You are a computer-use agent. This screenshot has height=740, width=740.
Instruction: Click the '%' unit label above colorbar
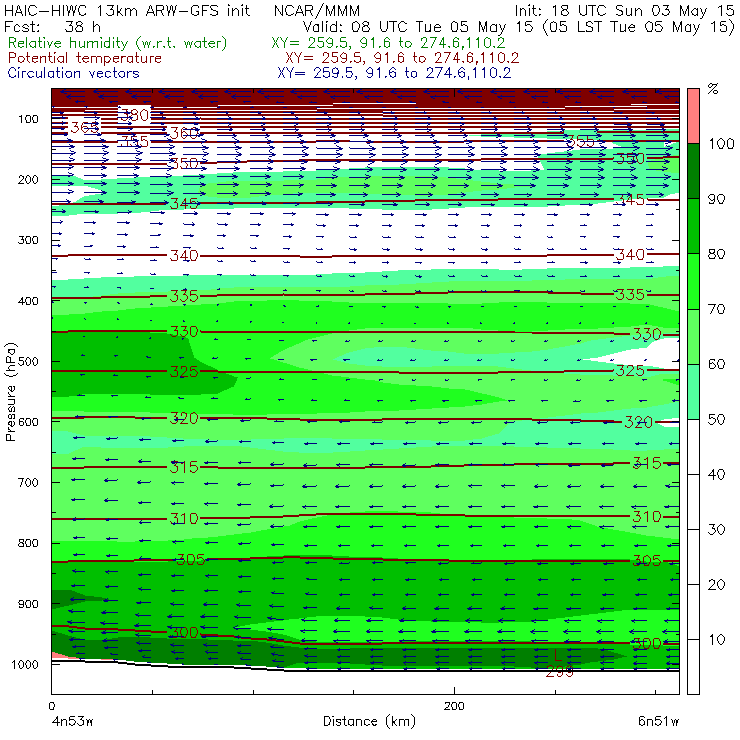coord(713,89)
